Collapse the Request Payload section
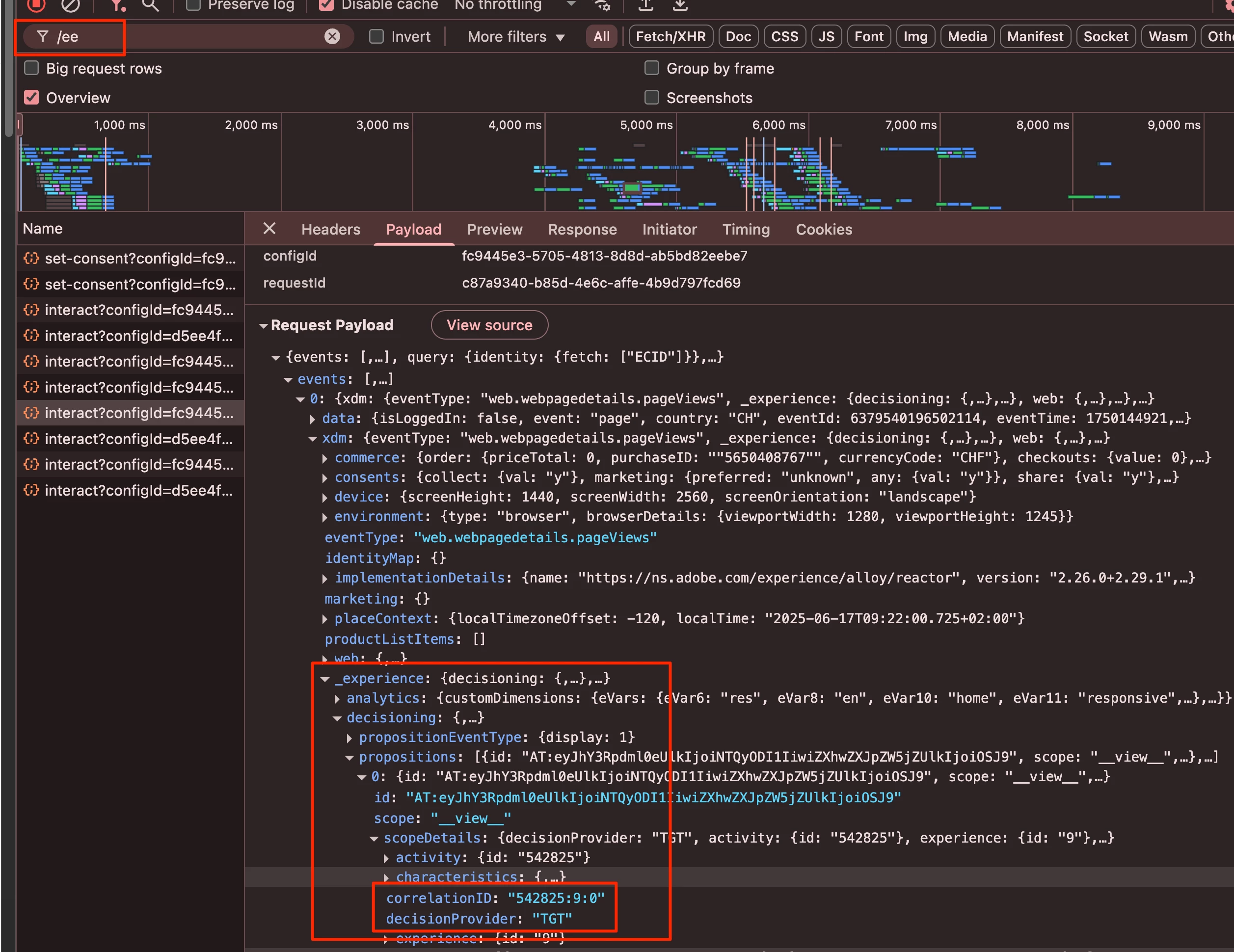 click(x=264, y=326)
